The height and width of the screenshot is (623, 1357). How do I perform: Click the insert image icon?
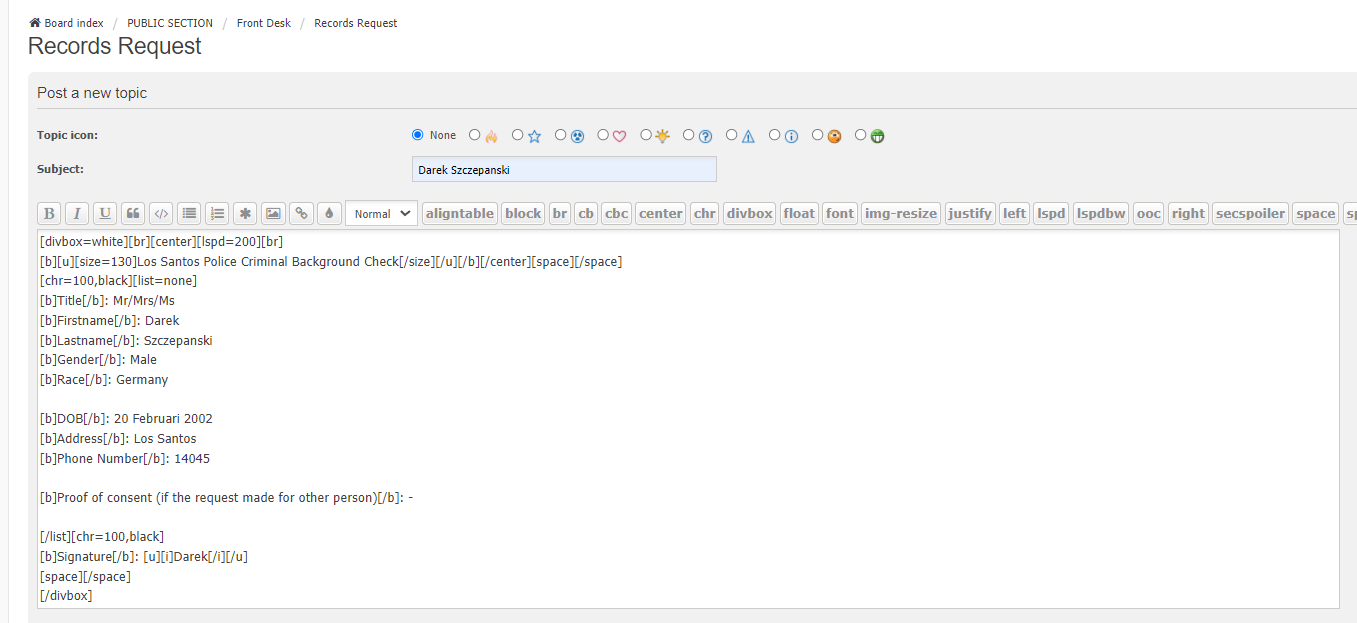coord(273,213)
